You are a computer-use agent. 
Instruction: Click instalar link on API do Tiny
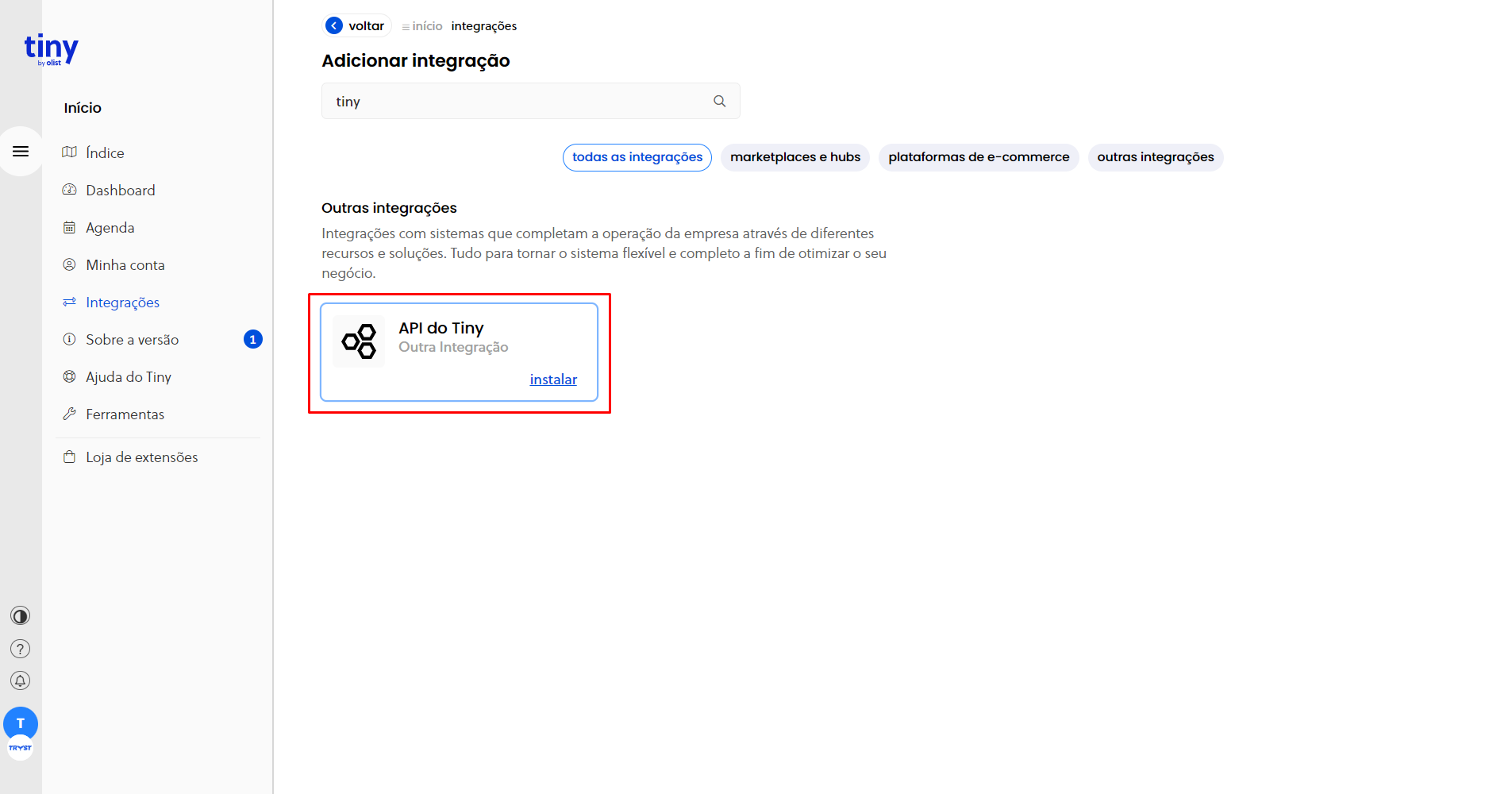[553, 380]
